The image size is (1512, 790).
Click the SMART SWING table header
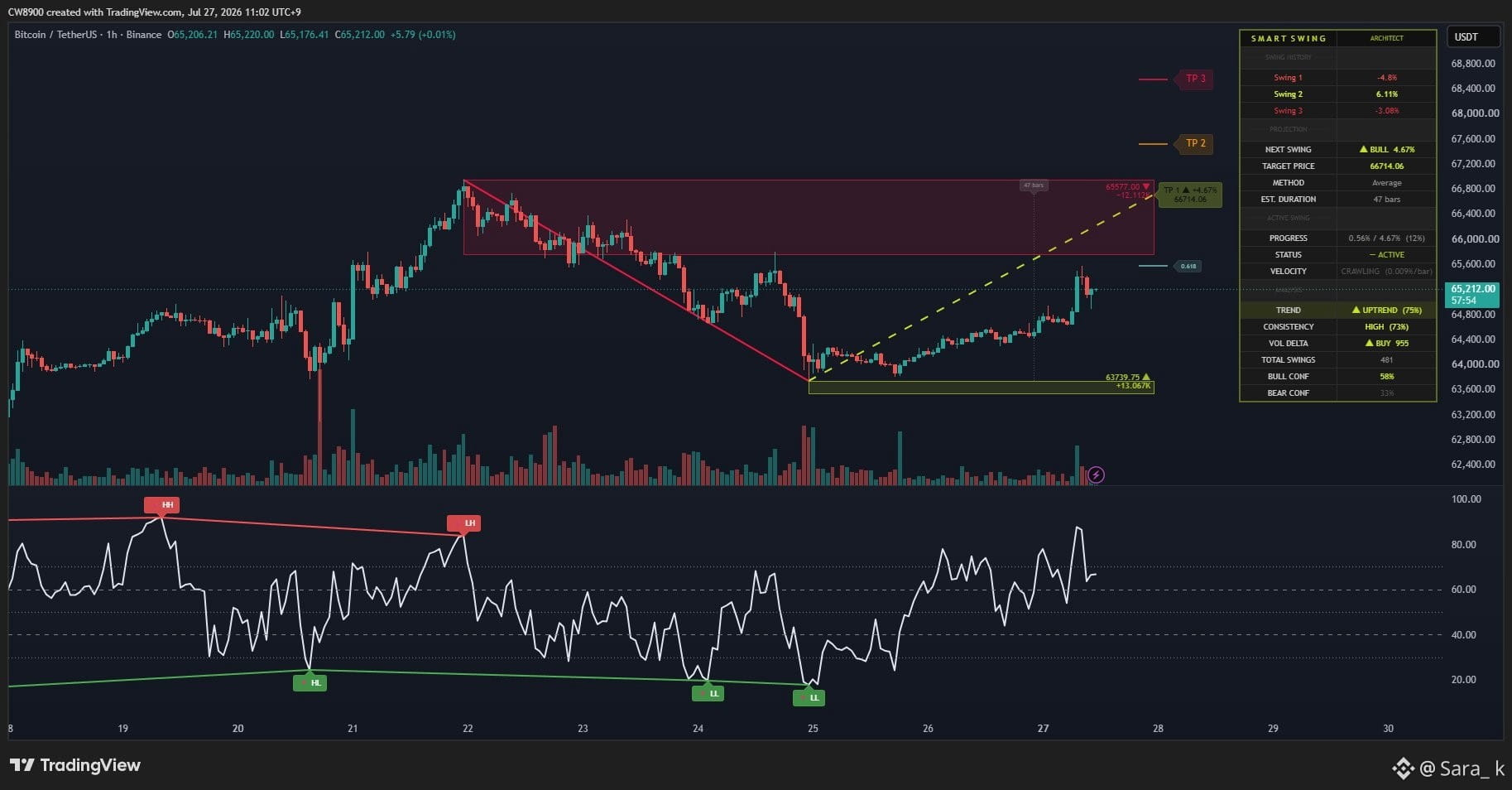coord(1289,38)
